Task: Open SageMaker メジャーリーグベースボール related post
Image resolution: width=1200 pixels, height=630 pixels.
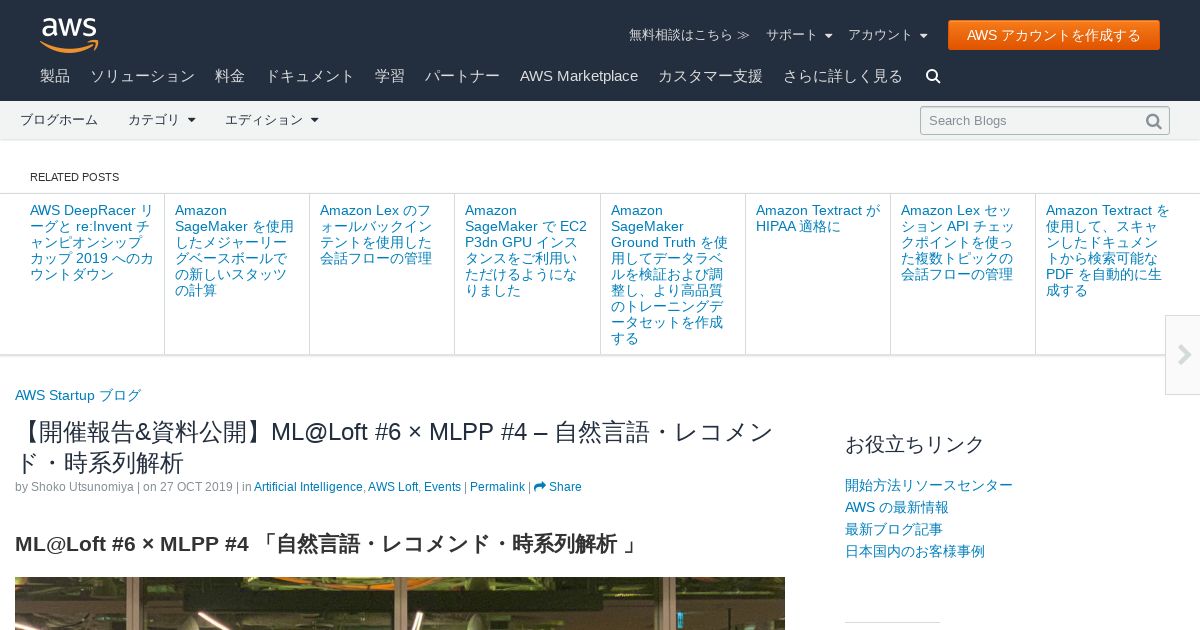Action: (235, 250)
